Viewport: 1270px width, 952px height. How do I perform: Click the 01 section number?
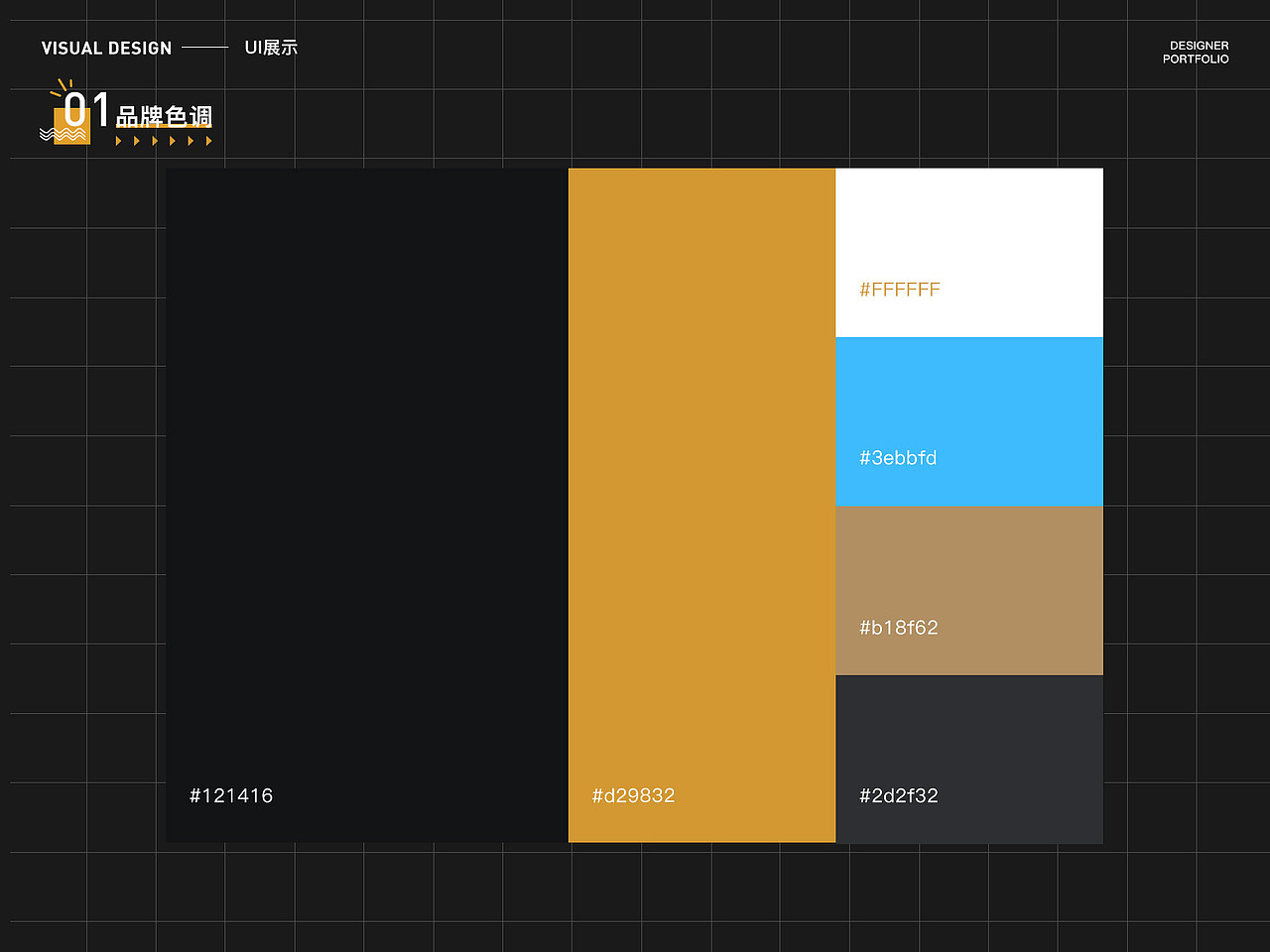tap(86, 109)
